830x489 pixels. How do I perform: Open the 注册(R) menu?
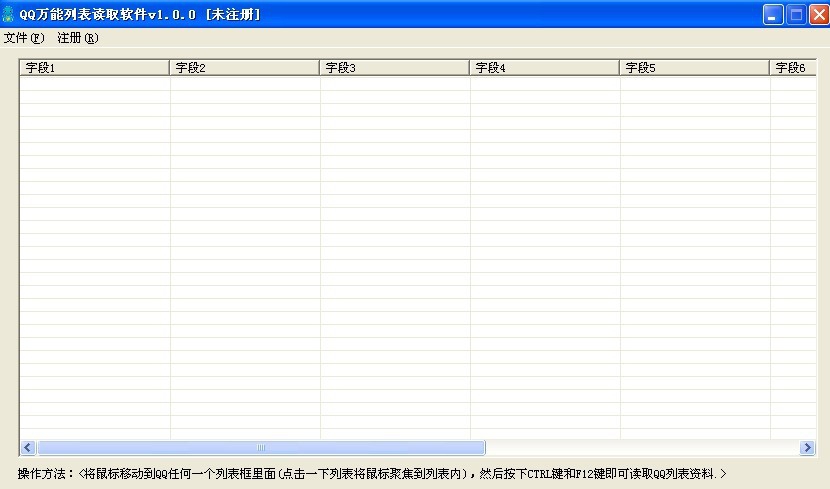77,38
